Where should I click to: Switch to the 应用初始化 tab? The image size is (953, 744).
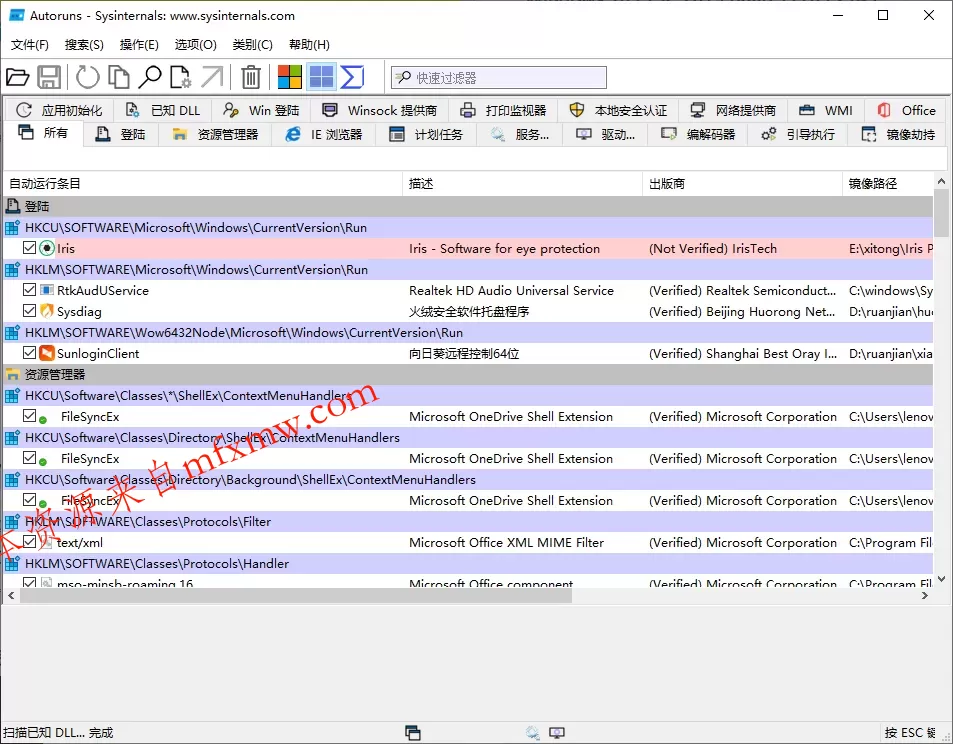click(60, 110)
